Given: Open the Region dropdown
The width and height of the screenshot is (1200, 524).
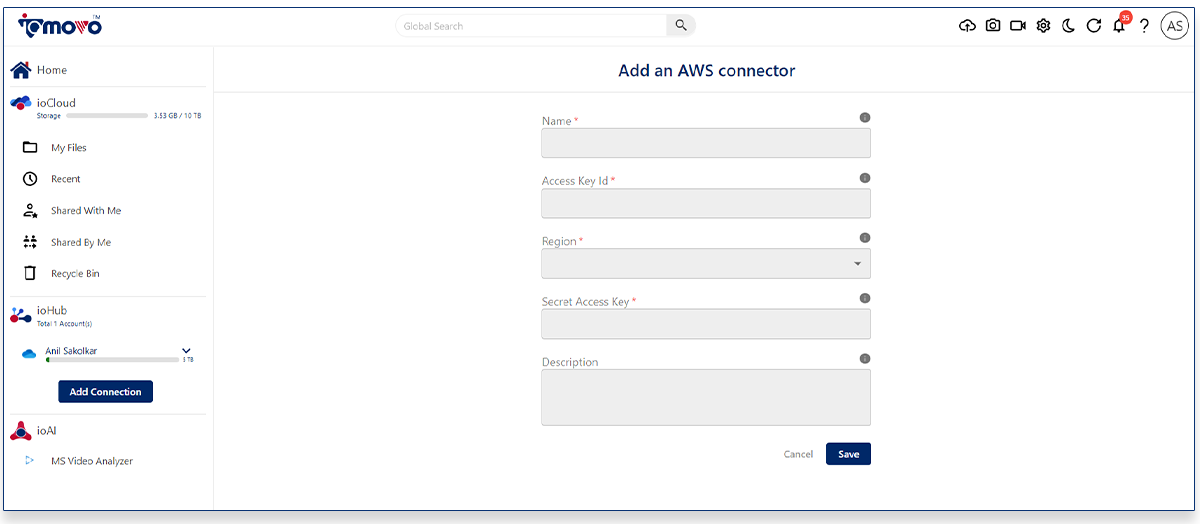Looking at the screenshot, I should point(706,264).
